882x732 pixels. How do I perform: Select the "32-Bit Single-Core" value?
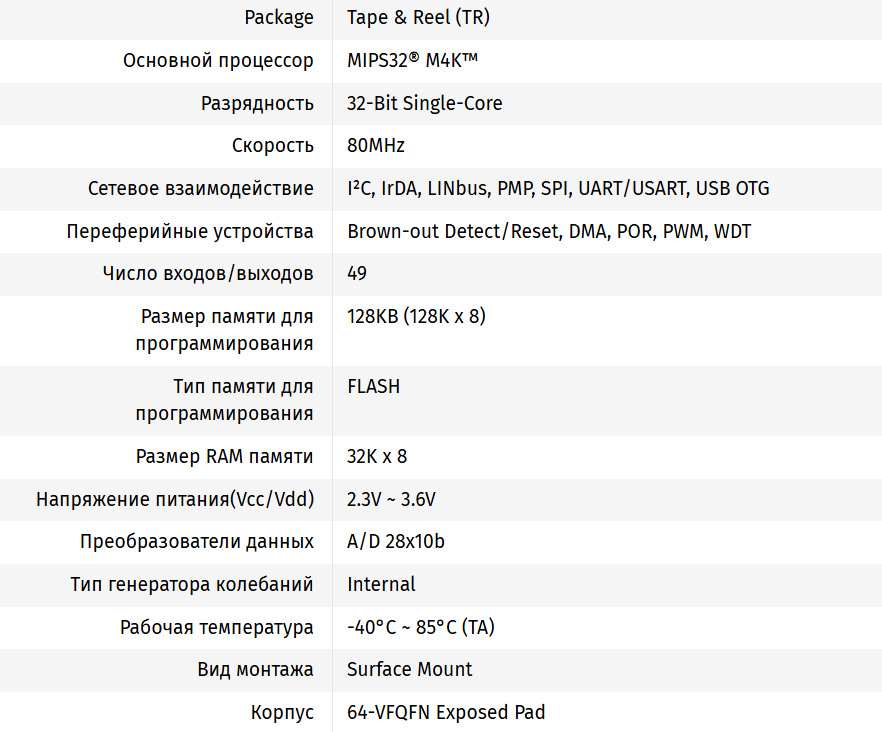click(x=425, y=103)
